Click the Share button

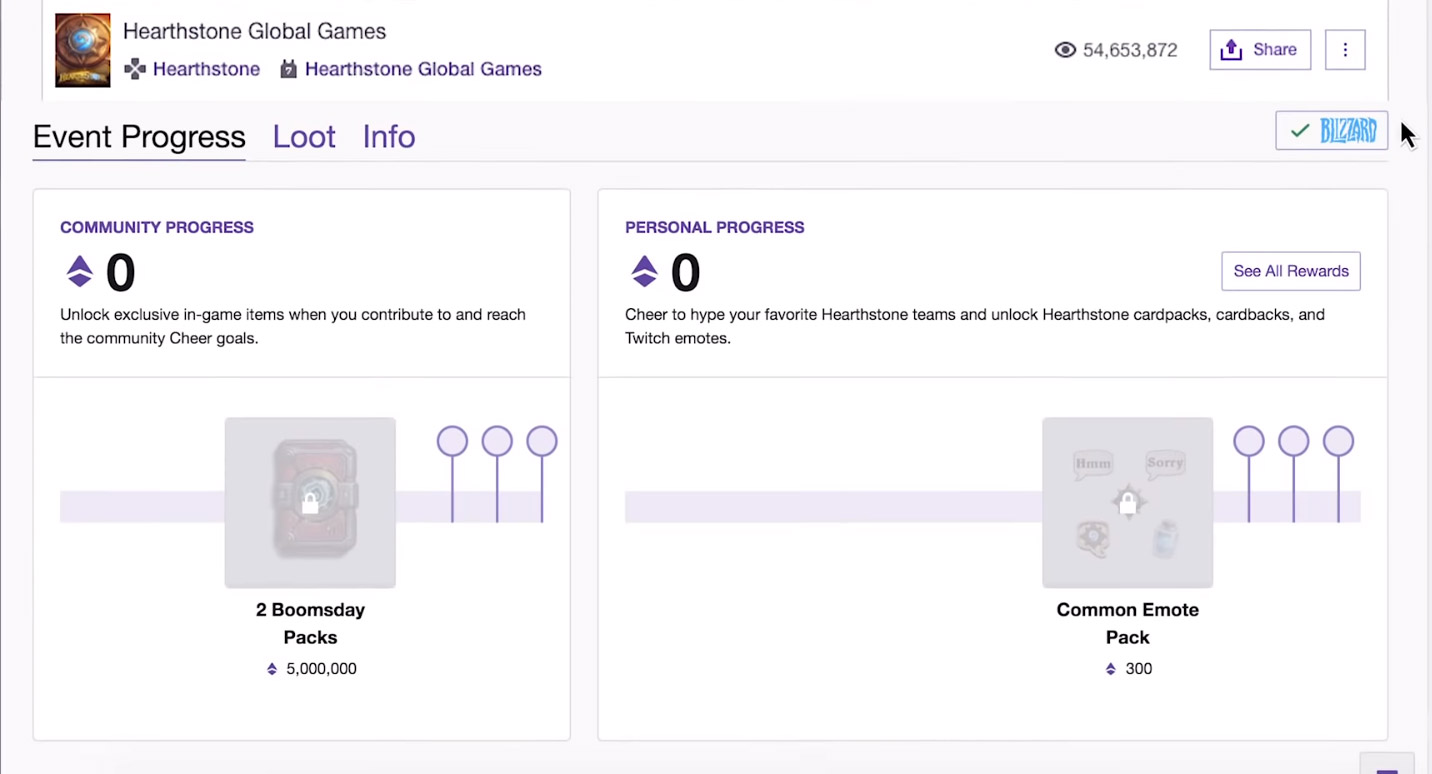(x=1259, y=50)
